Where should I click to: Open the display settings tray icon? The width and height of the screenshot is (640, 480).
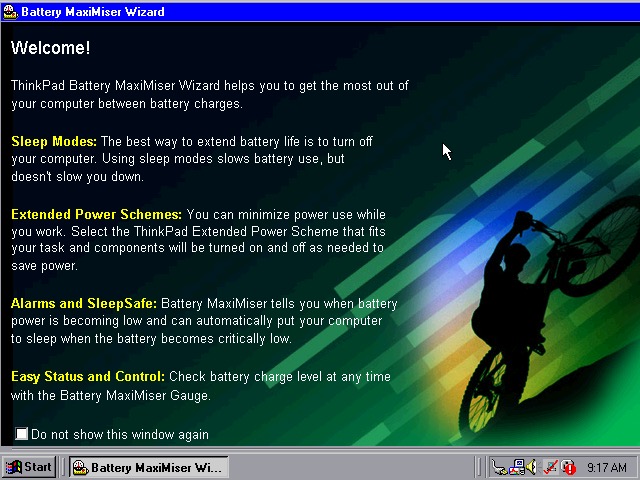517,467
